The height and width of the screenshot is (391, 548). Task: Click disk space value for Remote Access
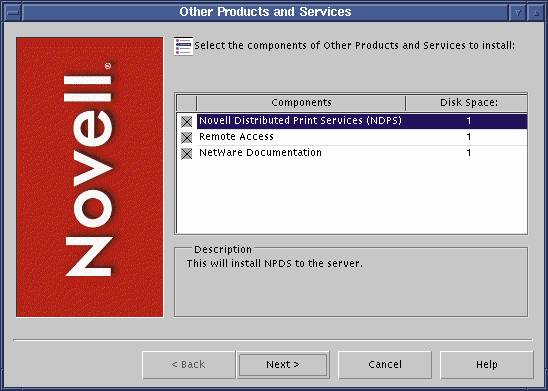pos(469,137)
